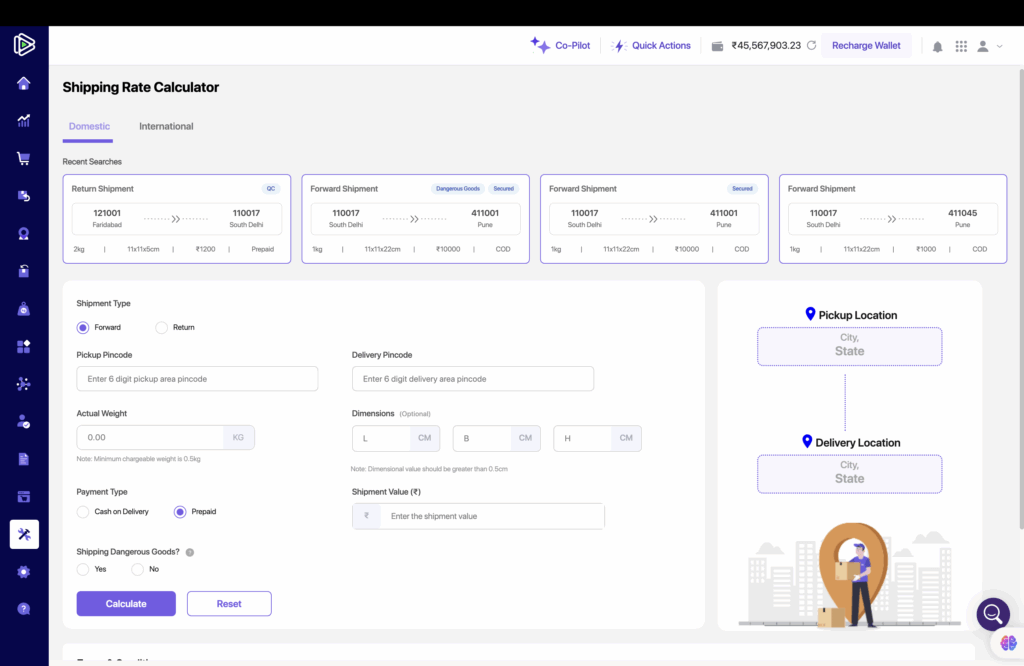Switch to the International tab

tap(166, 127)
